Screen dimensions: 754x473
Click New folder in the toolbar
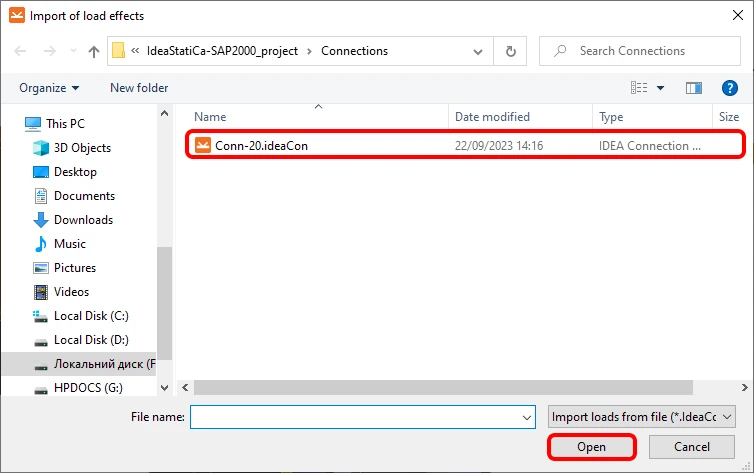point(139,88)
